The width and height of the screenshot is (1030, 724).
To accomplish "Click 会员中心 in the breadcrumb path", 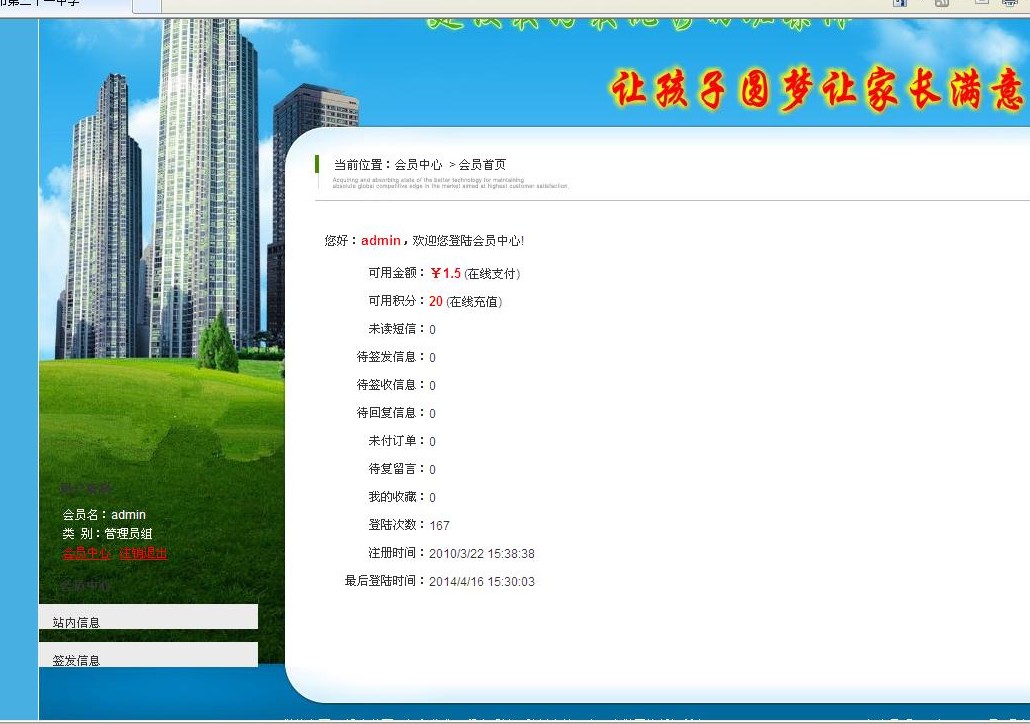I will [418, 165].
